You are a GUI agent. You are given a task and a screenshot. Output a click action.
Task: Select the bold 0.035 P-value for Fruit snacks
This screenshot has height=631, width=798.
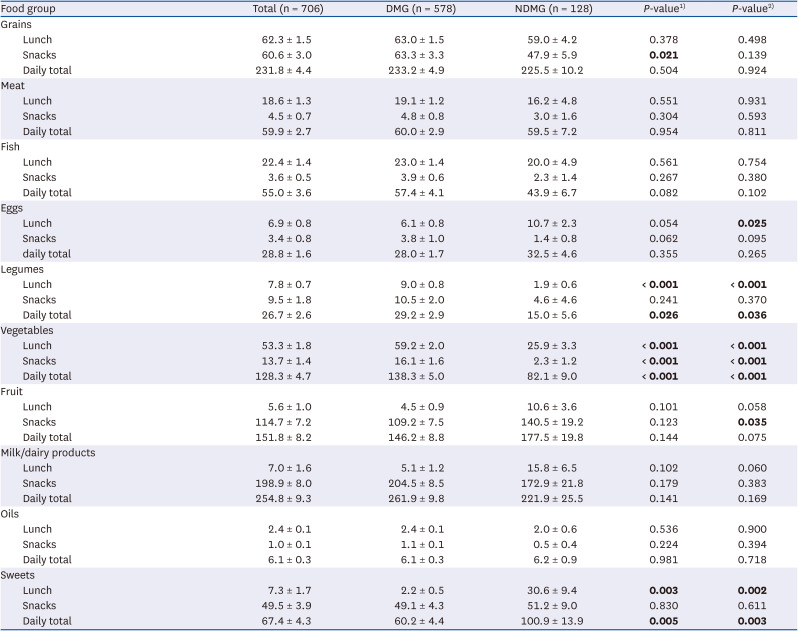[750, 422]
